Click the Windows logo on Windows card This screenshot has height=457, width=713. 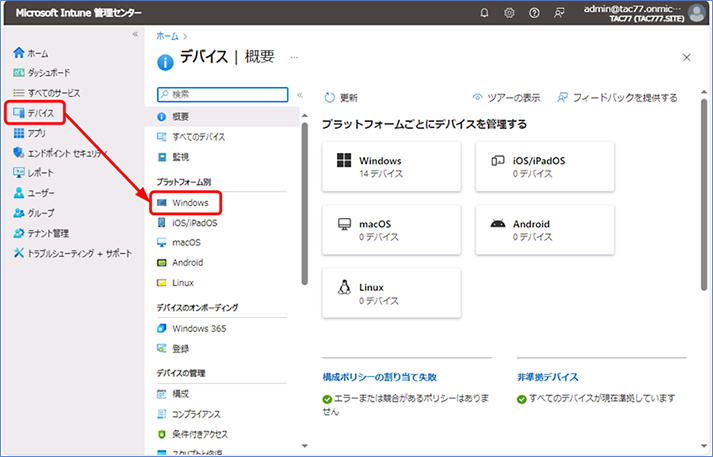click(344, 160)
